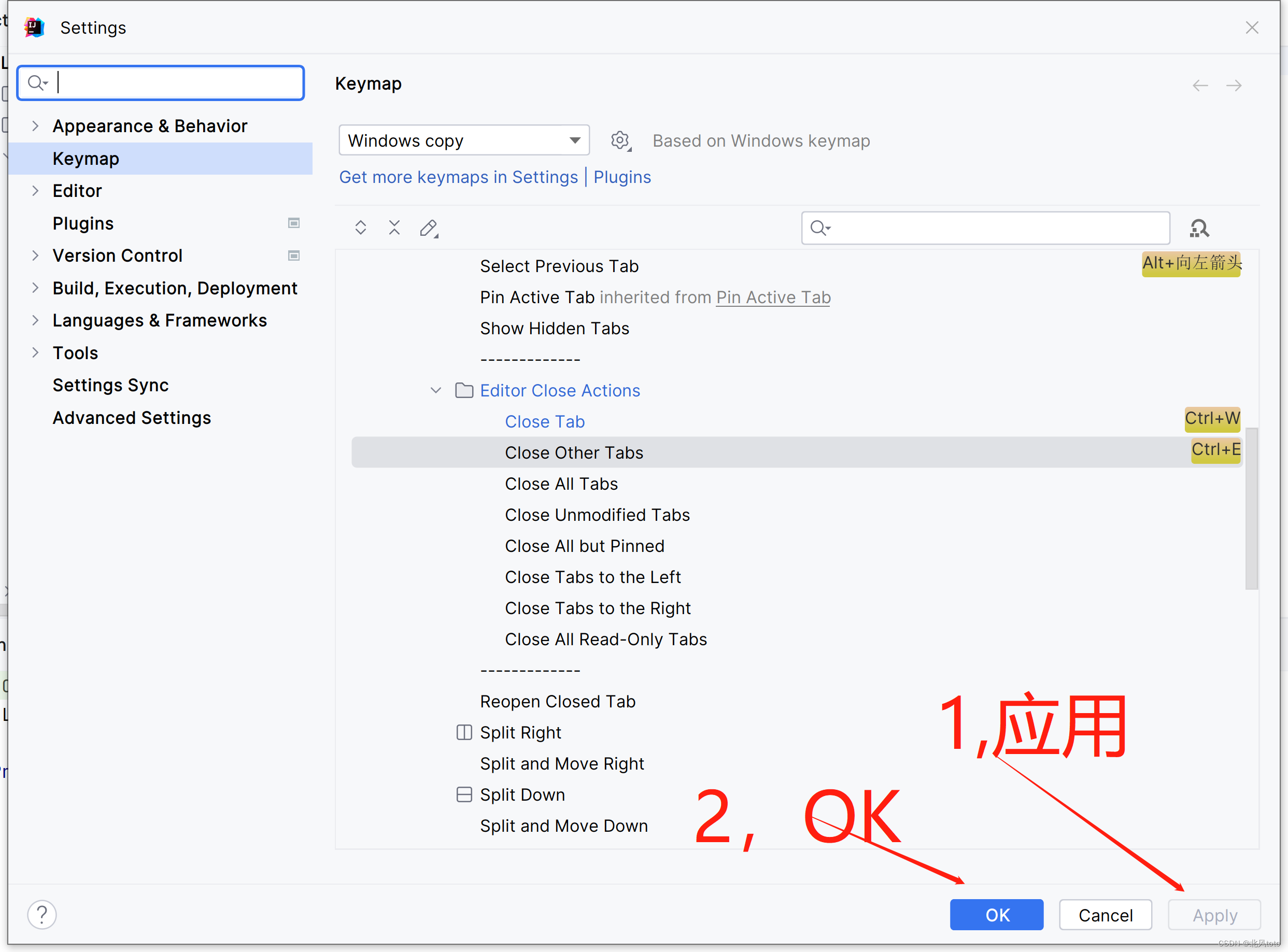Click the edit shortcut pencil icon
Viewport: 1288px width, 952px height.
click(x=428, y=228)
